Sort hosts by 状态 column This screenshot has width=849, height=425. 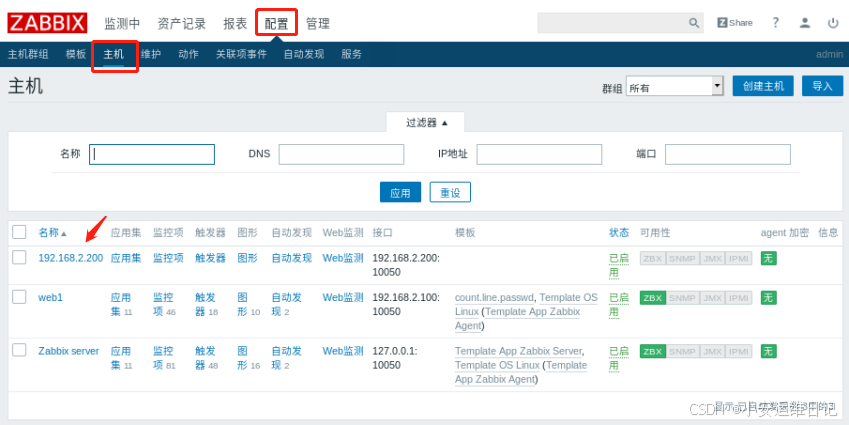point(619,233)
